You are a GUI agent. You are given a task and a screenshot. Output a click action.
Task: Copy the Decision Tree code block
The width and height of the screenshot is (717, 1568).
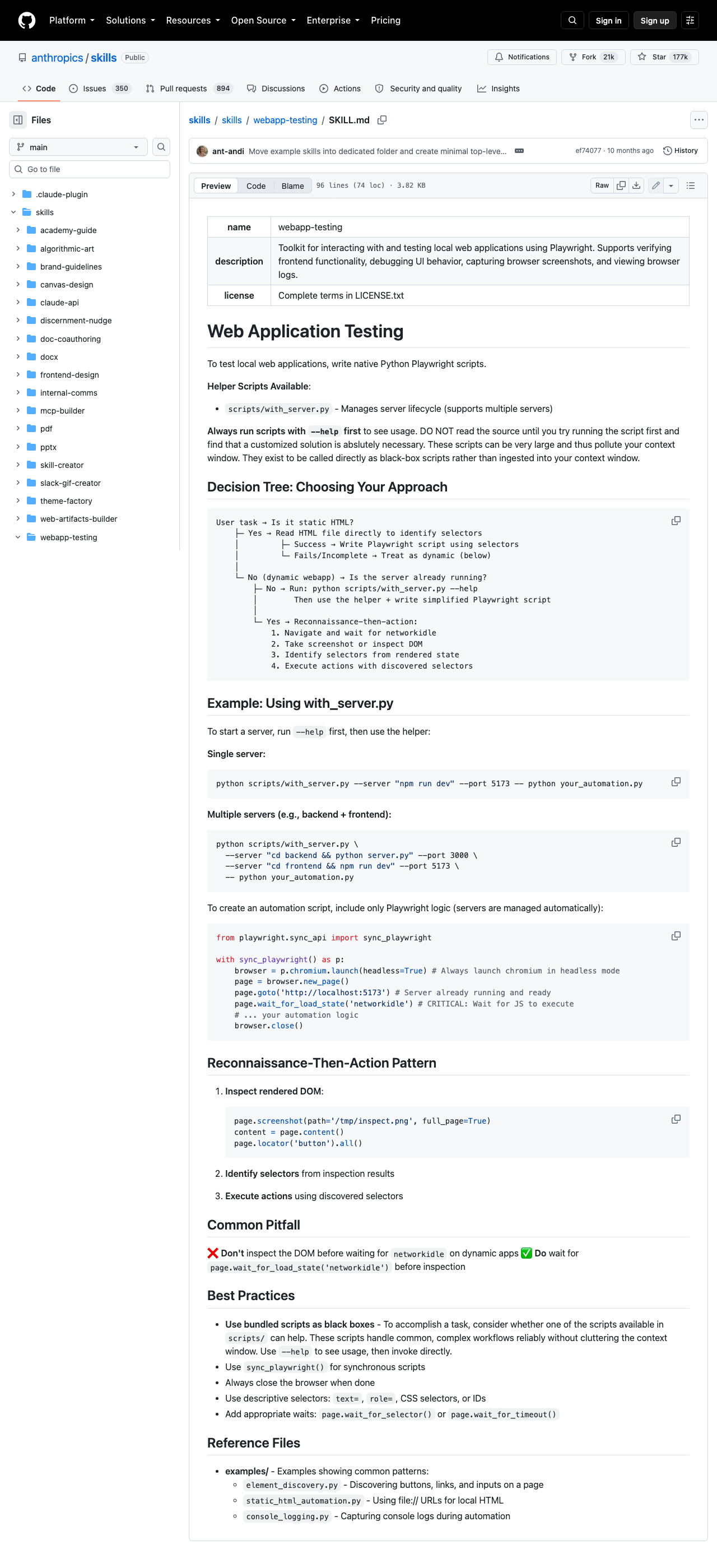point(676,521)
